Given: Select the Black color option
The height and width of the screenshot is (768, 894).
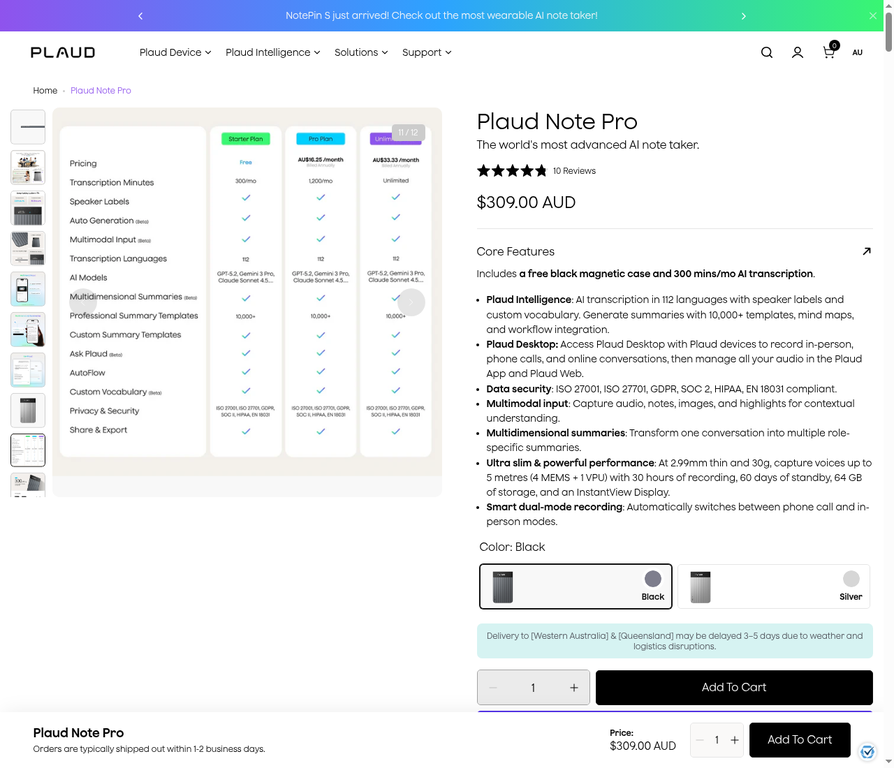Looking at the screenshot, I should click(575, 588).
